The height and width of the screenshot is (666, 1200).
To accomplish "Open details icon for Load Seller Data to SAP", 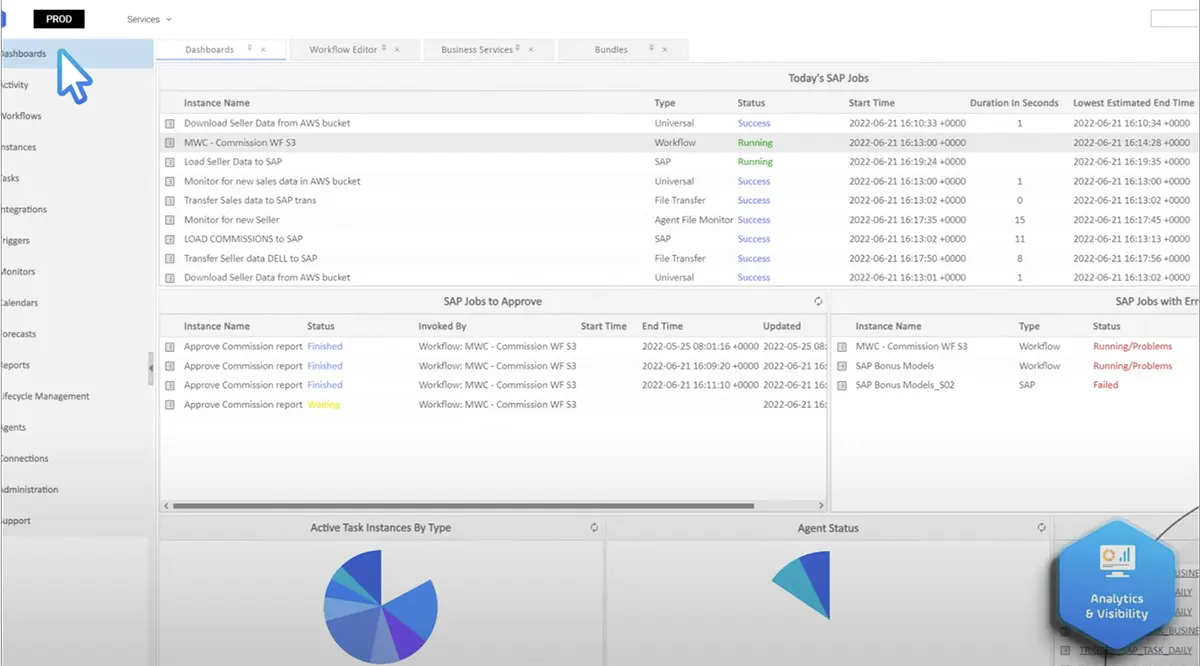I will click(170, 162).
